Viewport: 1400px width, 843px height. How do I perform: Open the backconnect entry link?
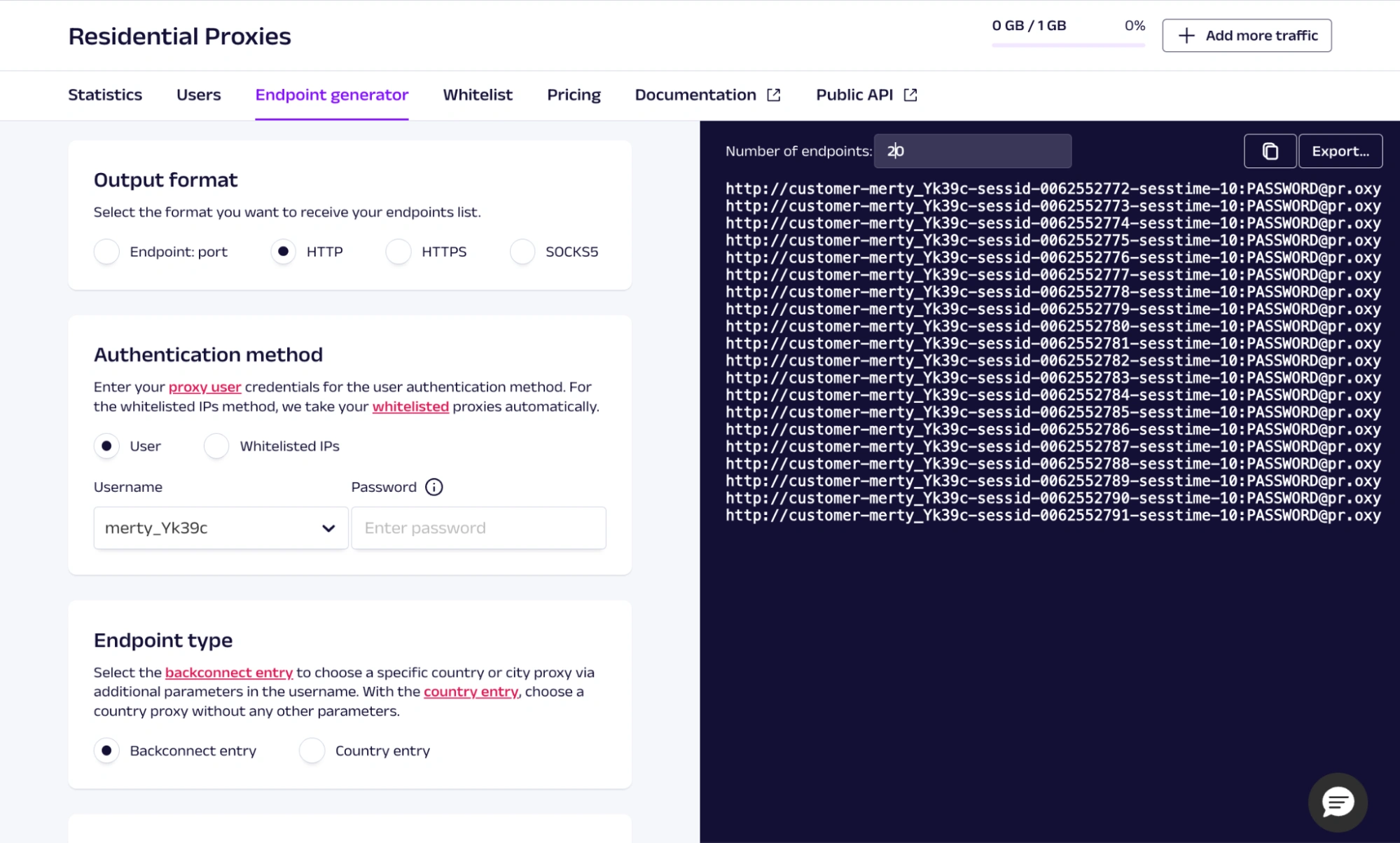click(x=228, y=673)
